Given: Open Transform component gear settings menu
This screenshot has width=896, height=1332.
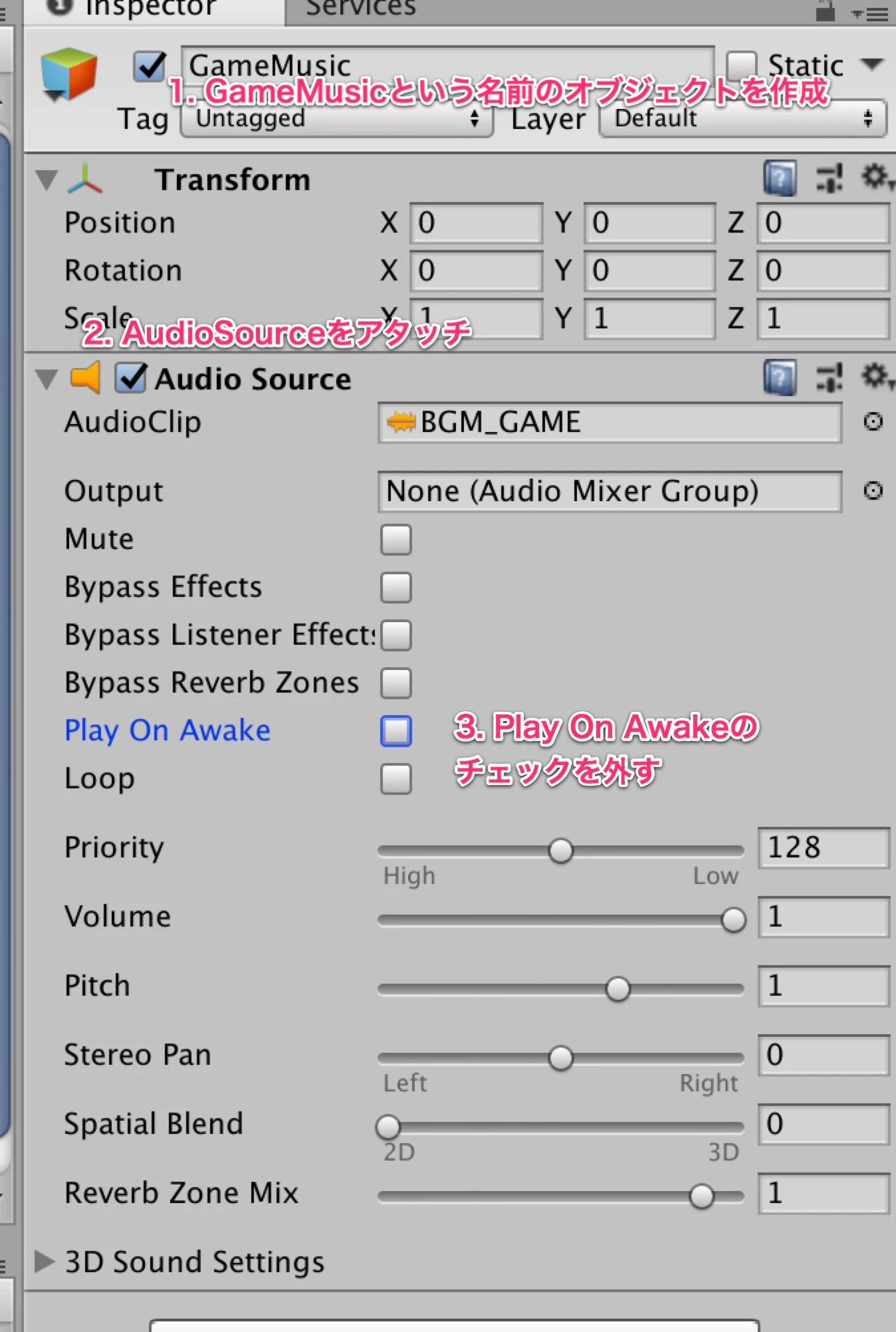Looking at the screenshot, I should (x=877, y=177).
